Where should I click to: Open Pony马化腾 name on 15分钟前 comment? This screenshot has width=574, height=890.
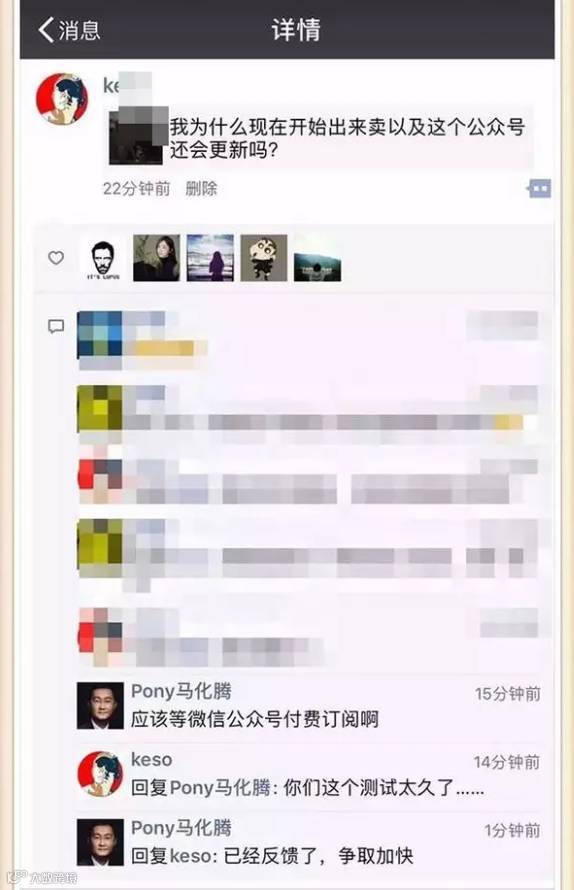click(181, 691)
